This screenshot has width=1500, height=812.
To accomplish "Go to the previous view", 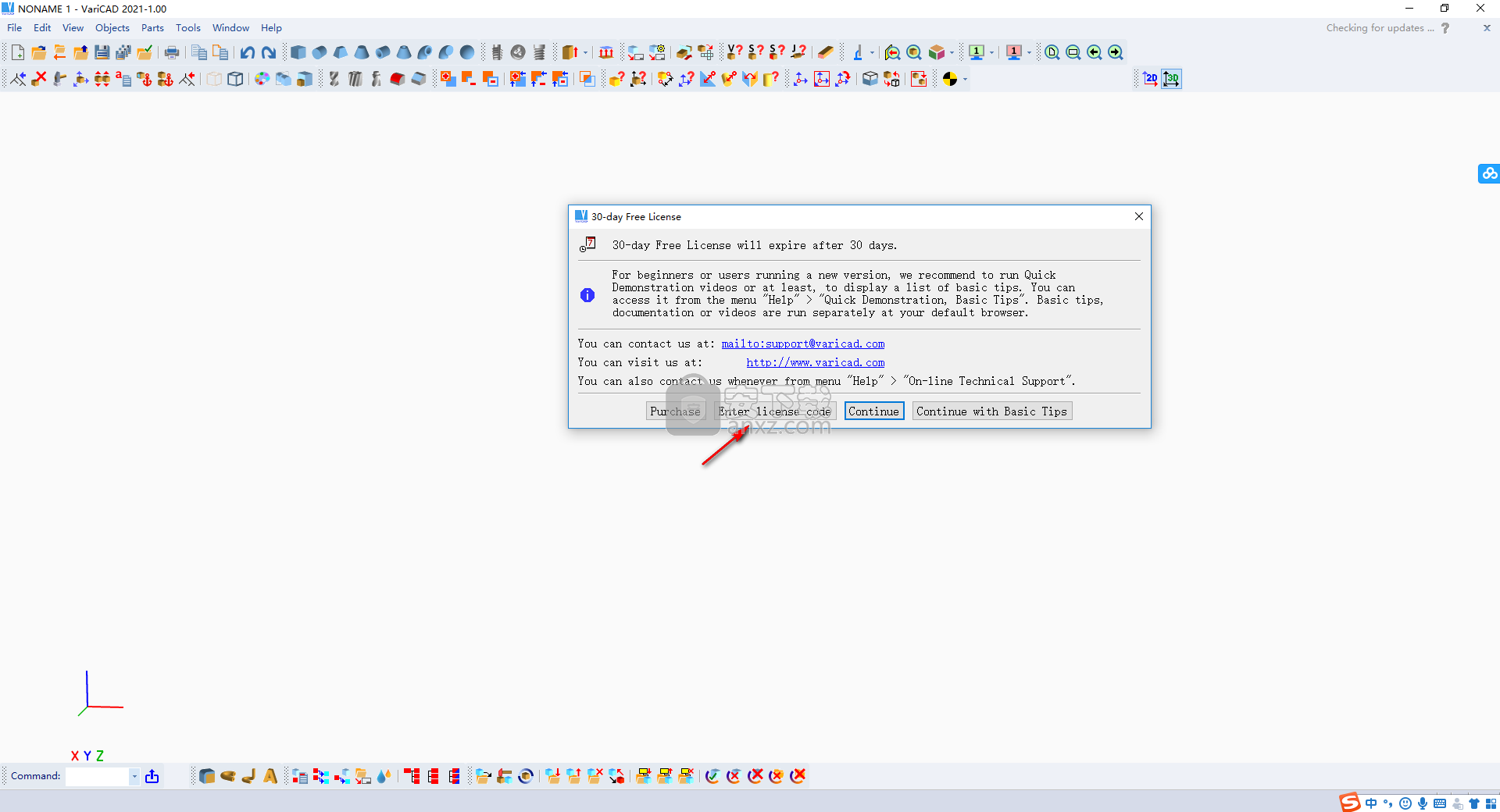I will pos(1095,52).
